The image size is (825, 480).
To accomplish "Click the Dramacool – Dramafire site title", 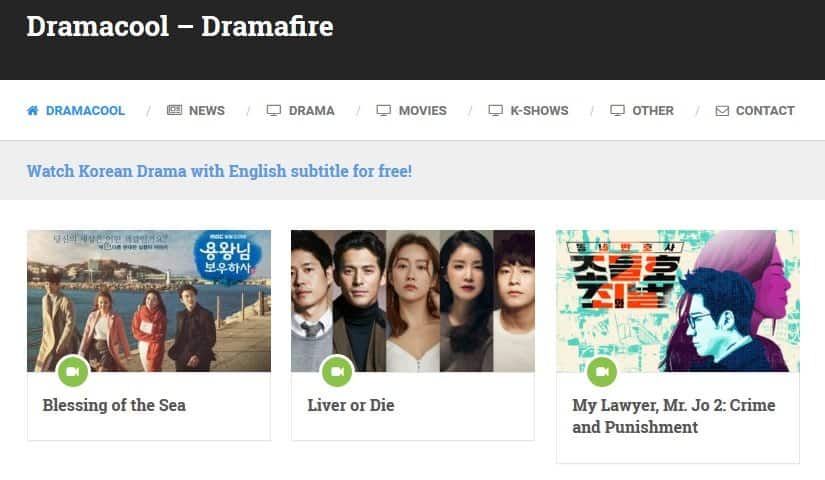I will (180, 26).
